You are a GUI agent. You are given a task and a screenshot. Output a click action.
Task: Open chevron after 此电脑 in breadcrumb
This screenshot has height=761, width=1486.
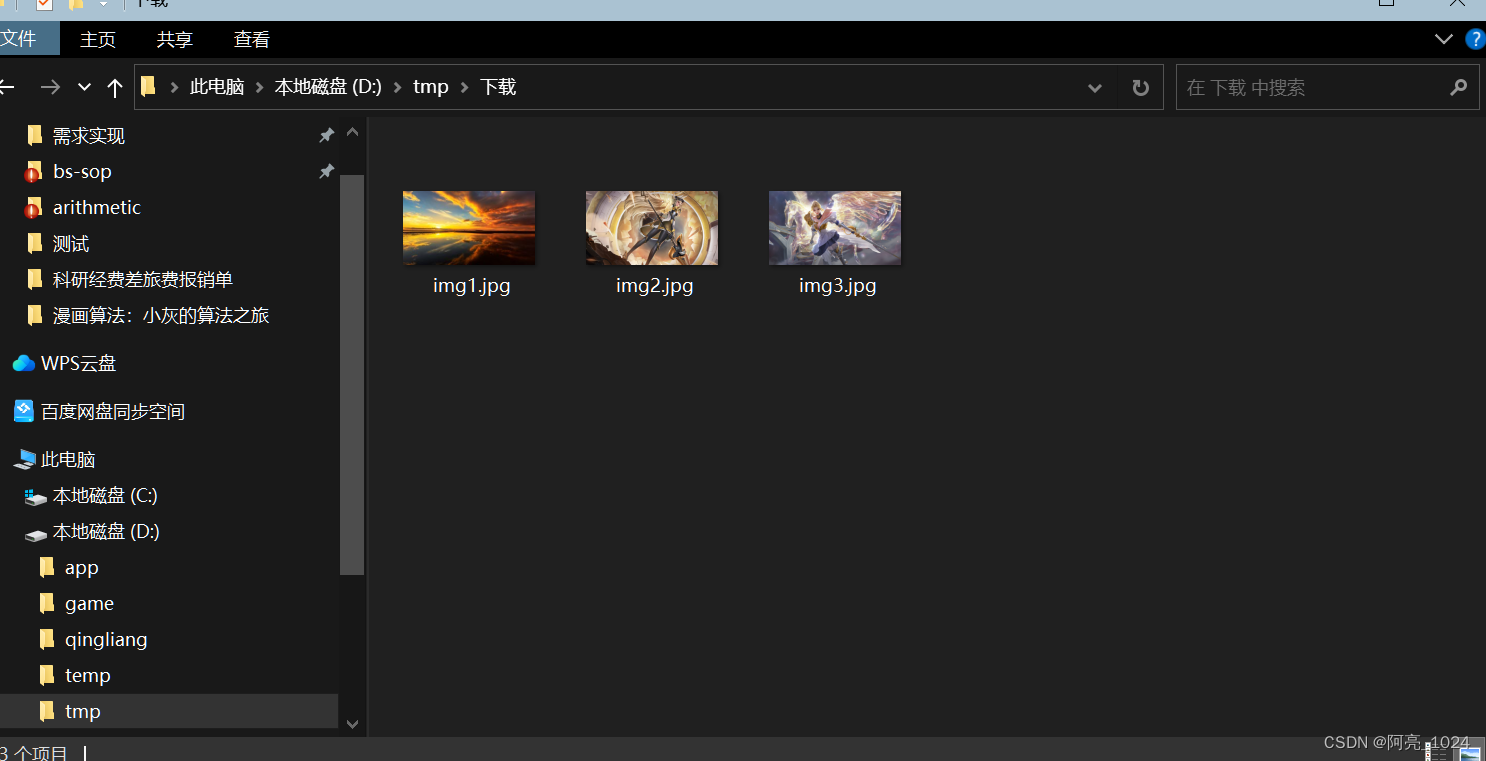coord(259,87)
